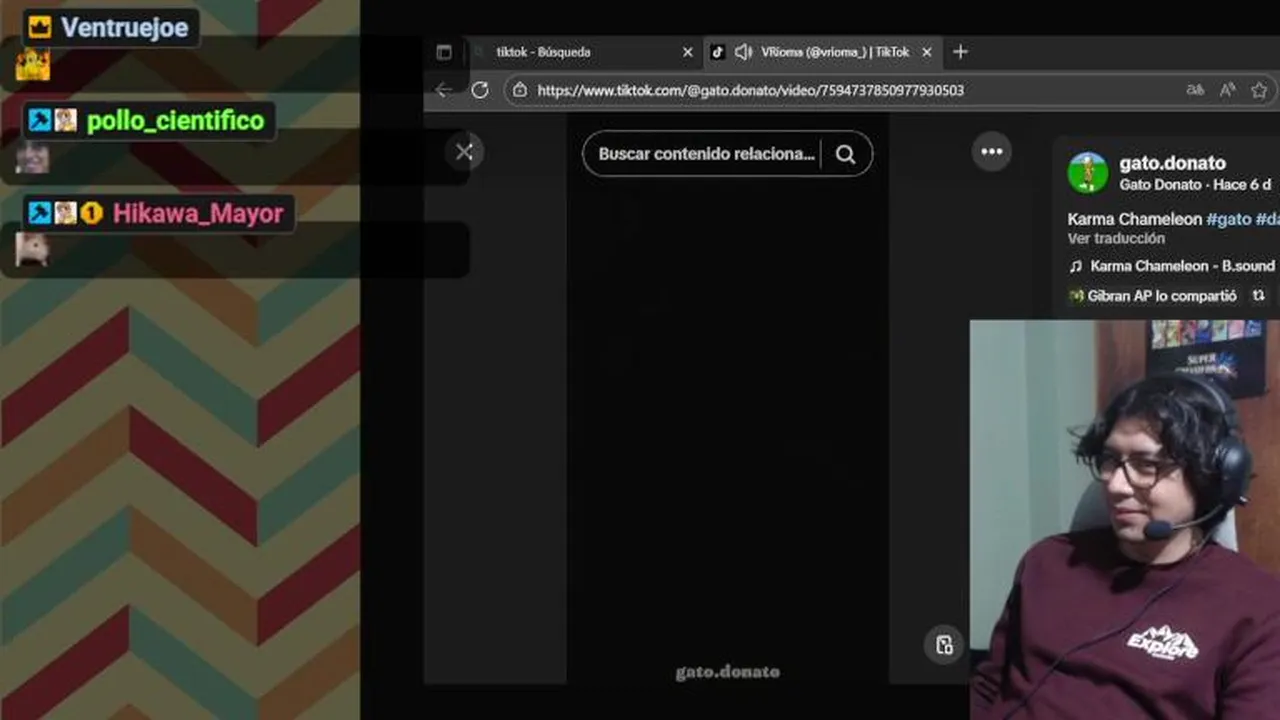The image size is (1280, 720).
Task: Switch to the VRioma TikTok tab
Action: (x=822, y=52)
